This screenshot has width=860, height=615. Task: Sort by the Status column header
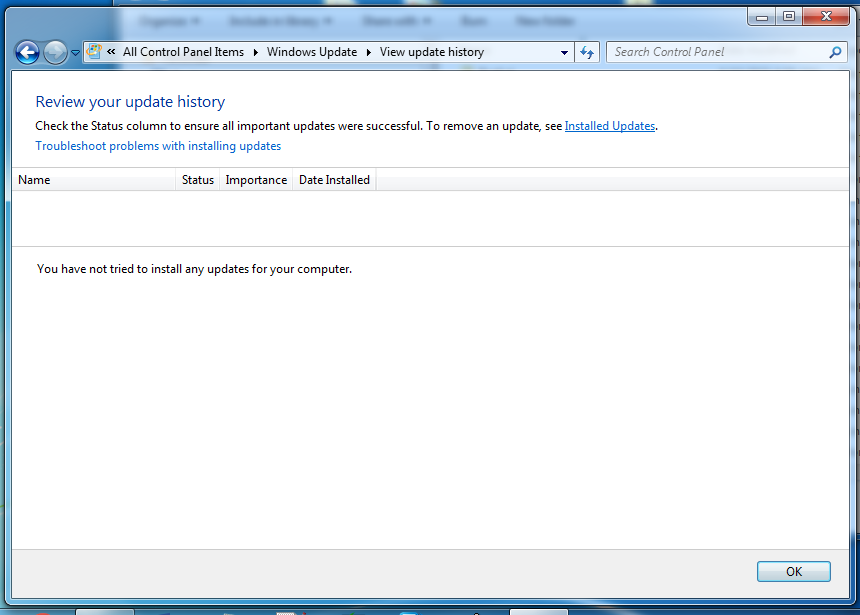(197, 180)
